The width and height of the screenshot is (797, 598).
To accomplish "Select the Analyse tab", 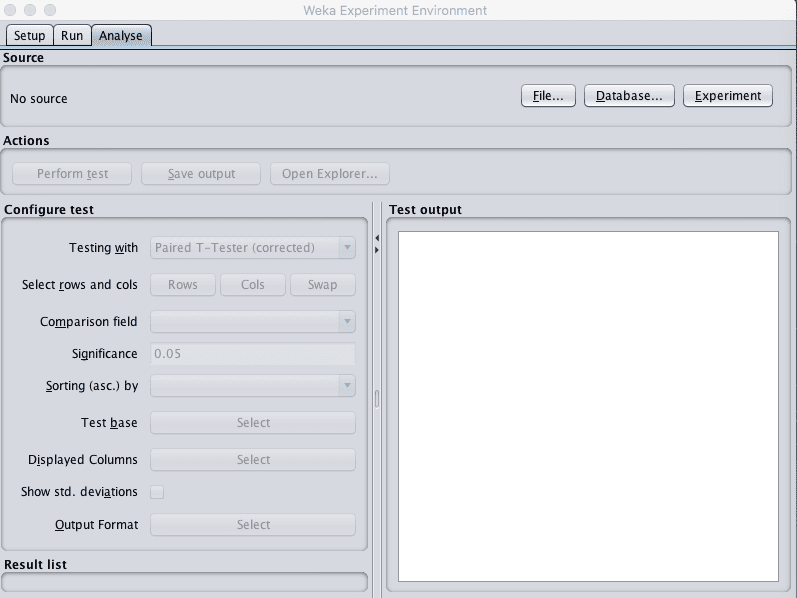I will [x=121, y=36].
